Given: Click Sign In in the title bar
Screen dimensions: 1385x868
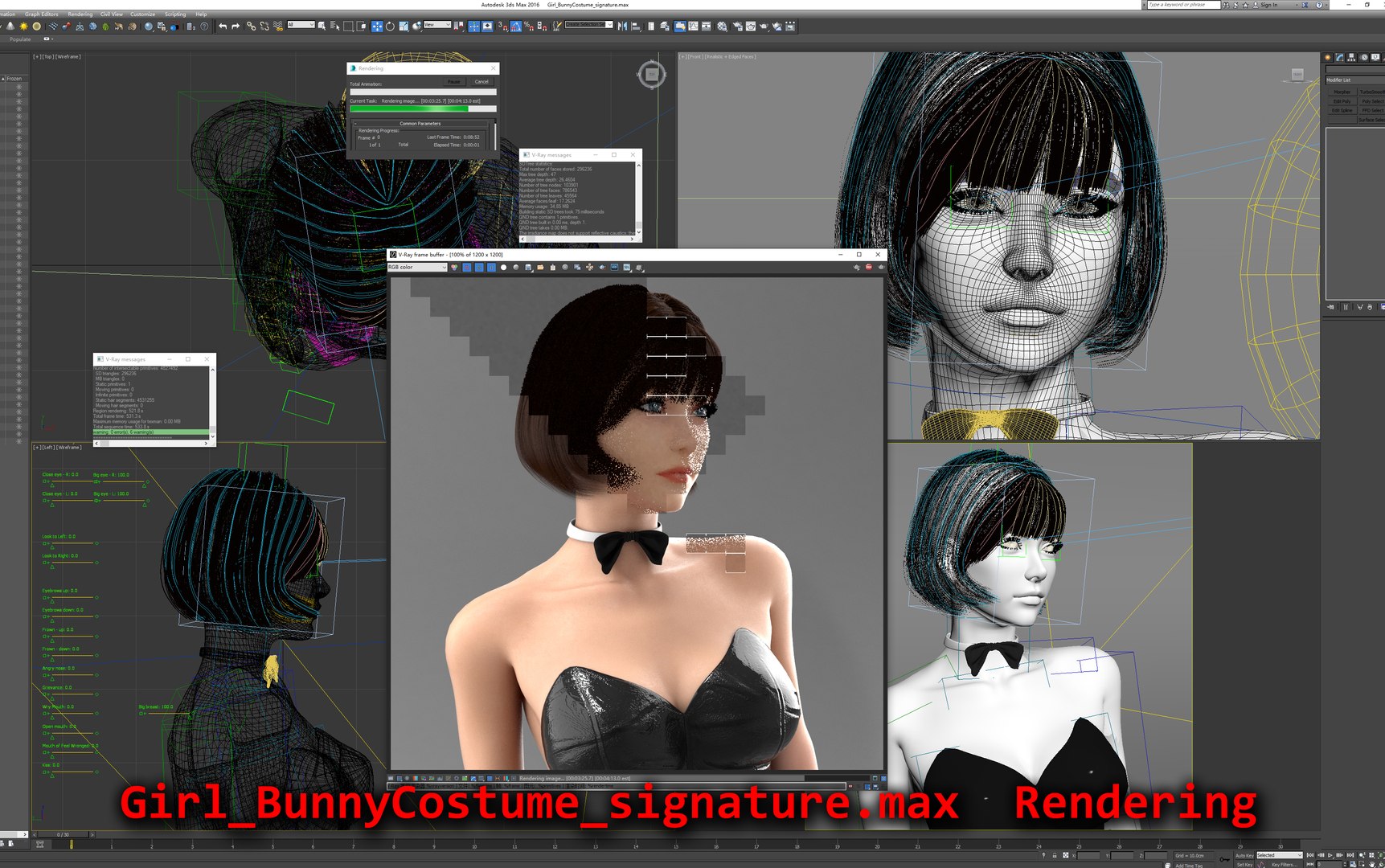Looking at the screenshot, I should click(x=1269, y=5).
